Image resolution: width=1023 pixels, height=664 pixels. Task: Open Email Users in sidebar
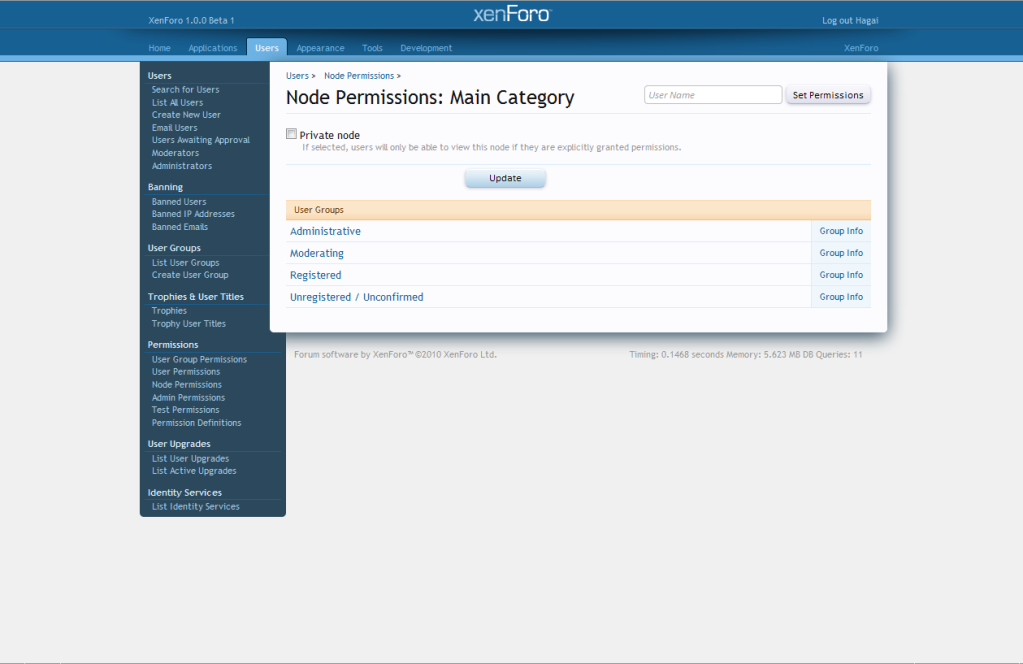pos(174,128)
